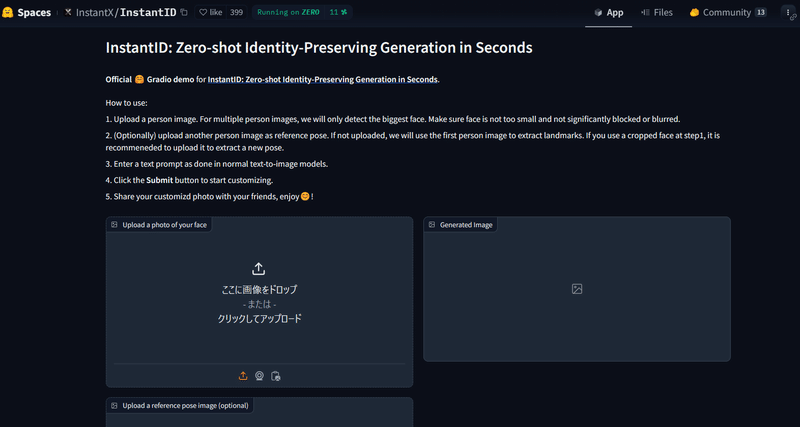Select paste from clipboard source icon
Image resolution: width=800 pixels, height=427 pixels.
(275, 376)
